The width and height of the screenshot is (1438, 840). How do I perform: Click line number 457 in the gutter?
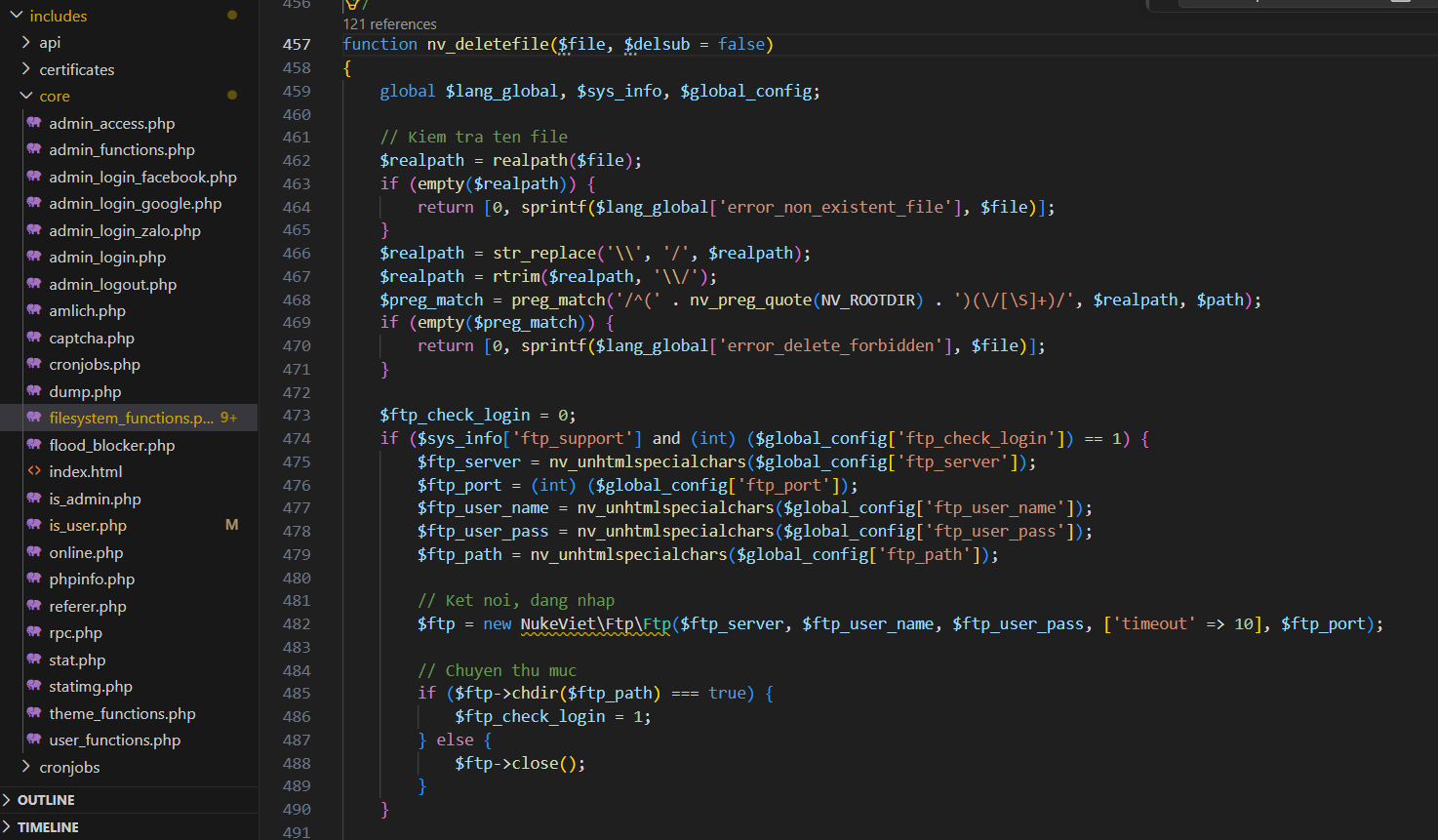297,44
